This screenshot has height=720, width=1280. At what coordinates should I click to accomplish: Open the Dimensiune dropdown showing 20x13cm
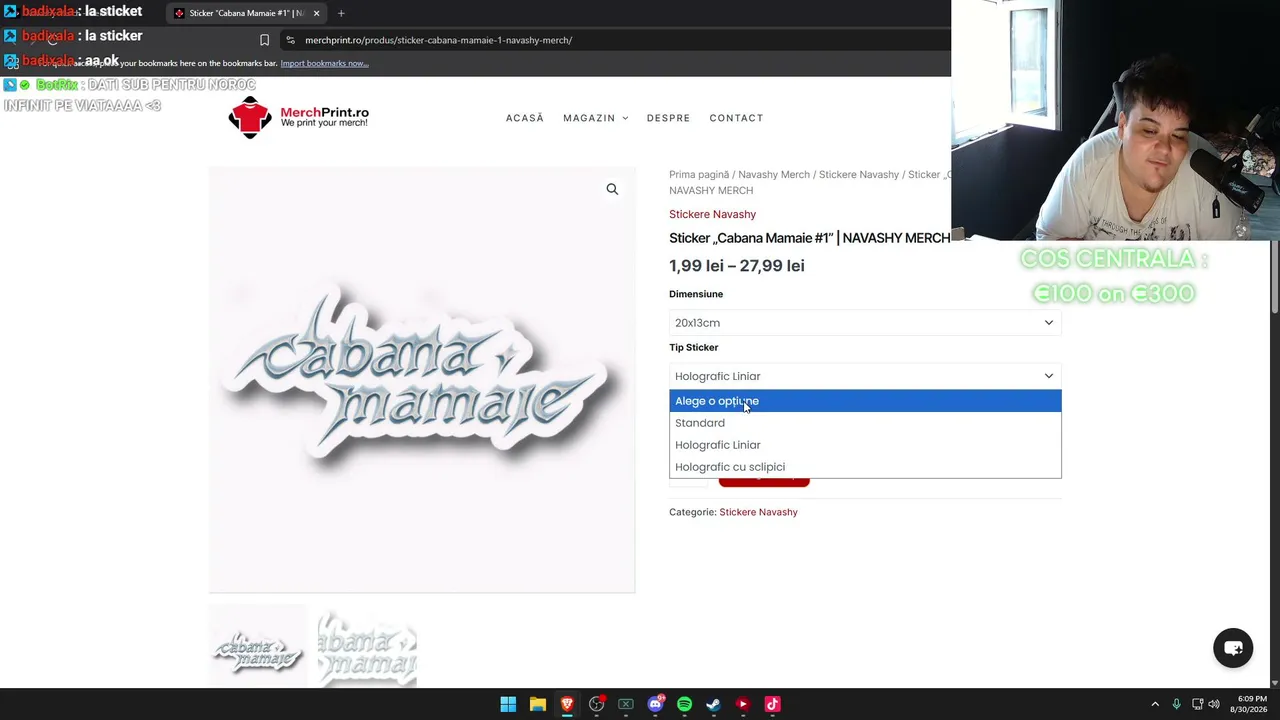point(865,323)
